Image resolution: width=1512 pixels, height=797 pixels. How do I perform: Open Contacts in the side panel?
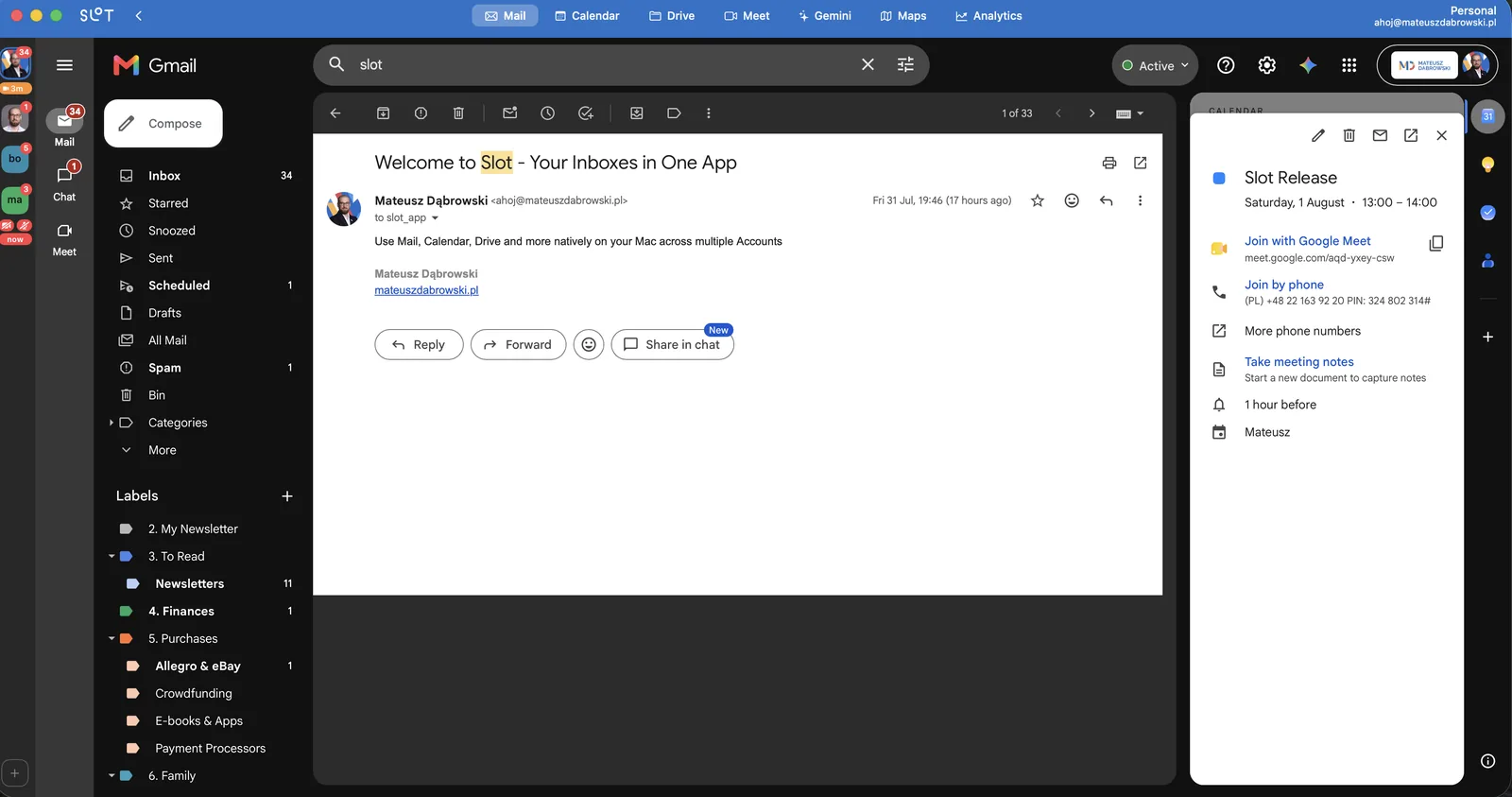point(1487,260)
